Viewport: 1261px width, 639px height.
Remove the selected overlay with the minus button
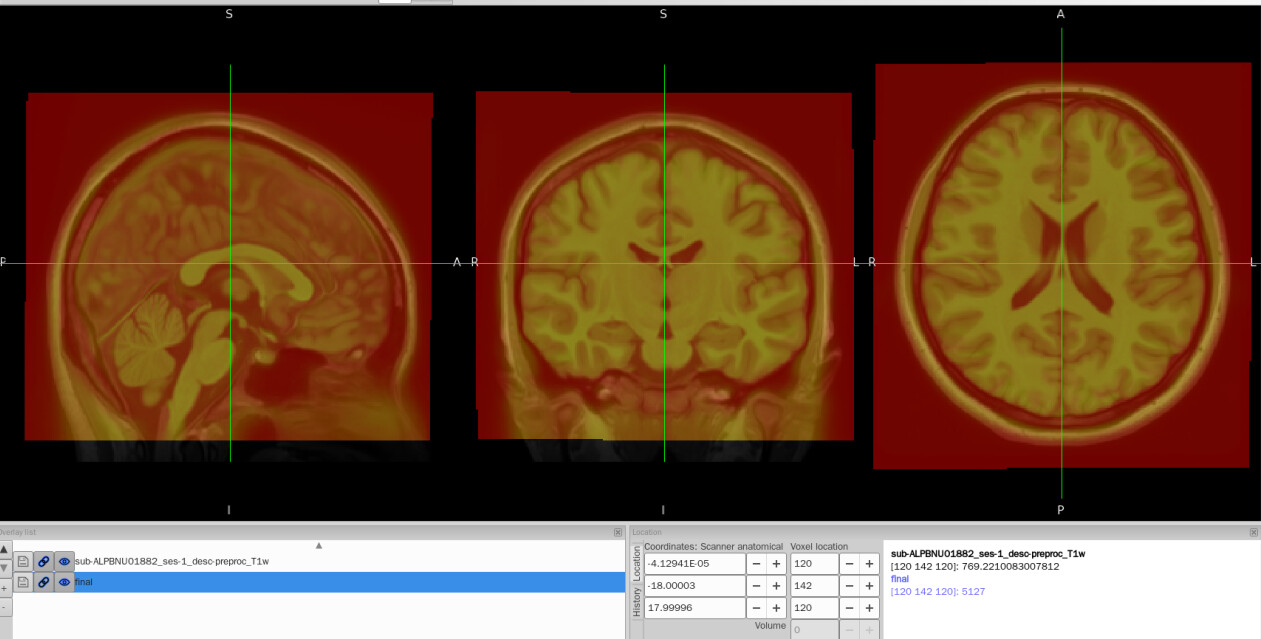4,606
